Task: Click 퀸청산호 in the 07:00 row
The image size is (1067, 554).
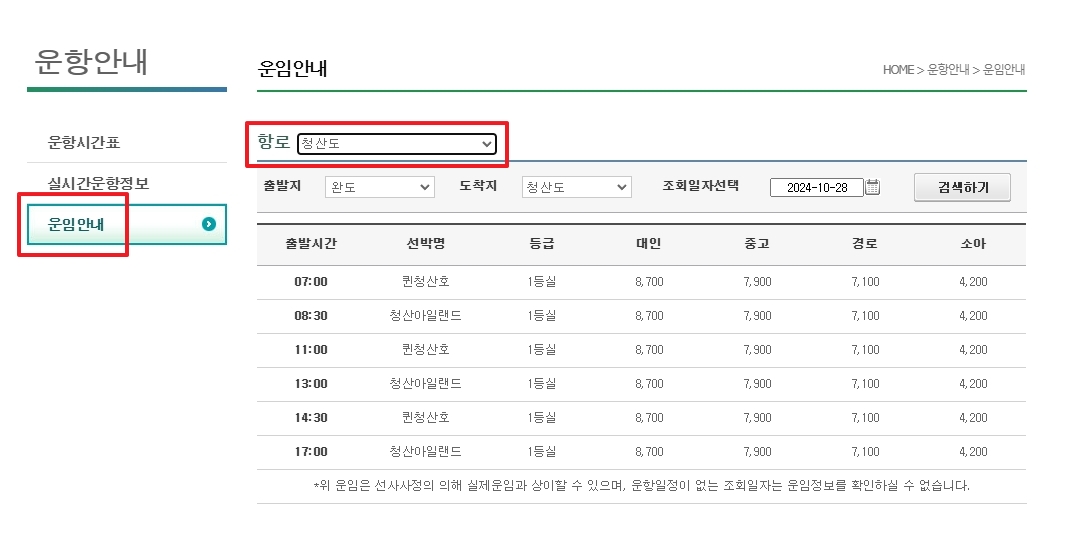Action: tap(425, 282)
